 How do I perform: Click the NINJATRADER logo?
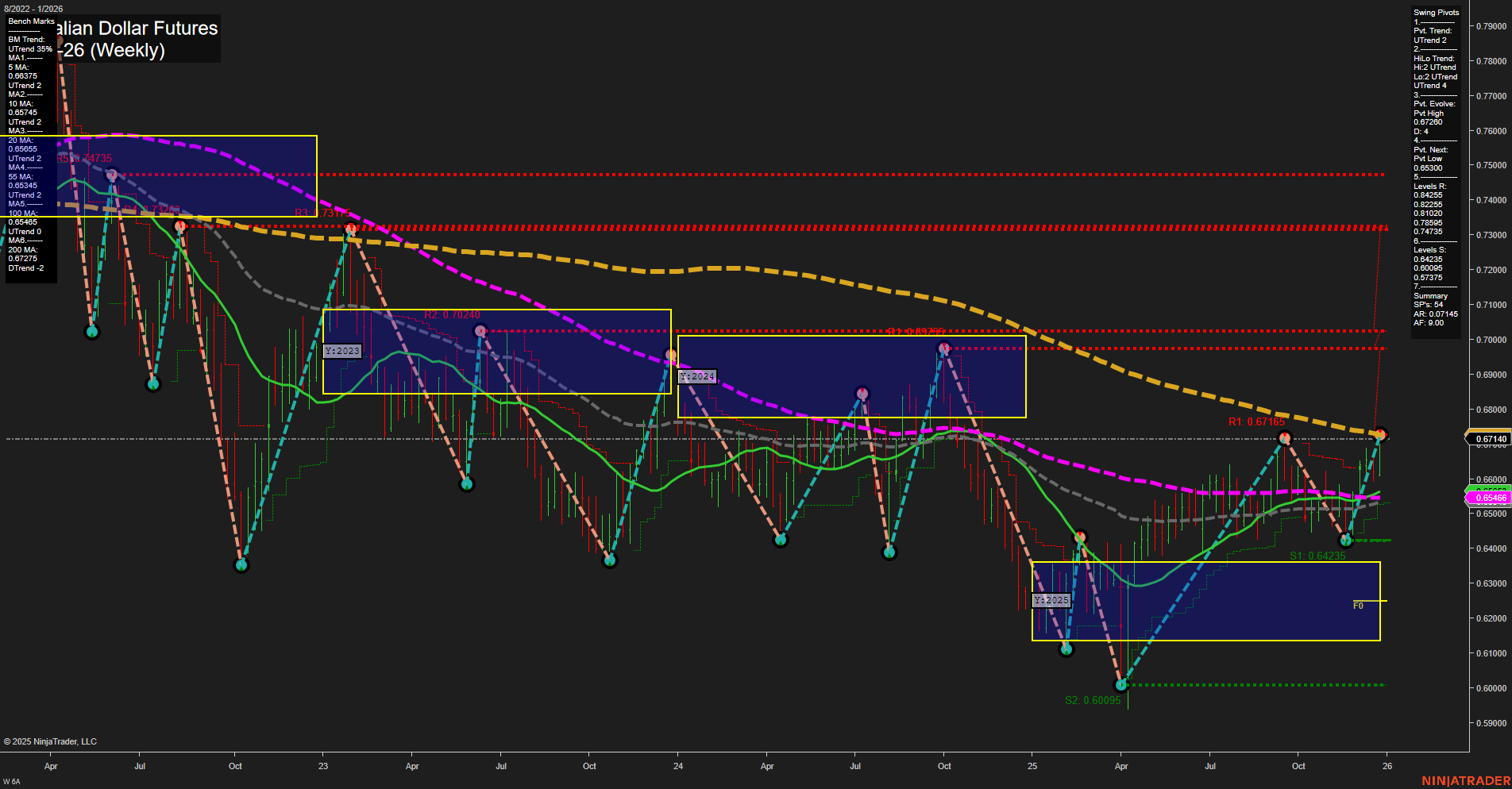(1467, 781)
